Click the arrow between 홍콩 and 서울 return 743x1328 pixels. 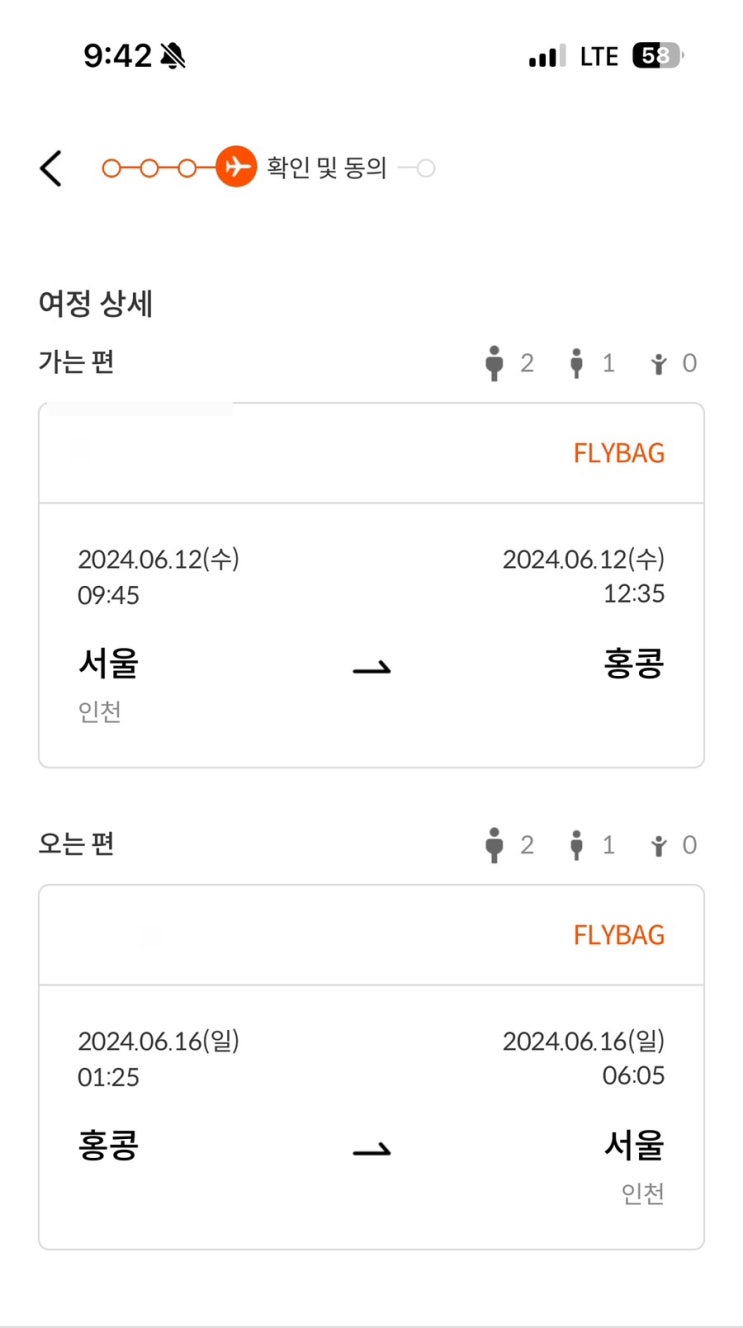371,1149
